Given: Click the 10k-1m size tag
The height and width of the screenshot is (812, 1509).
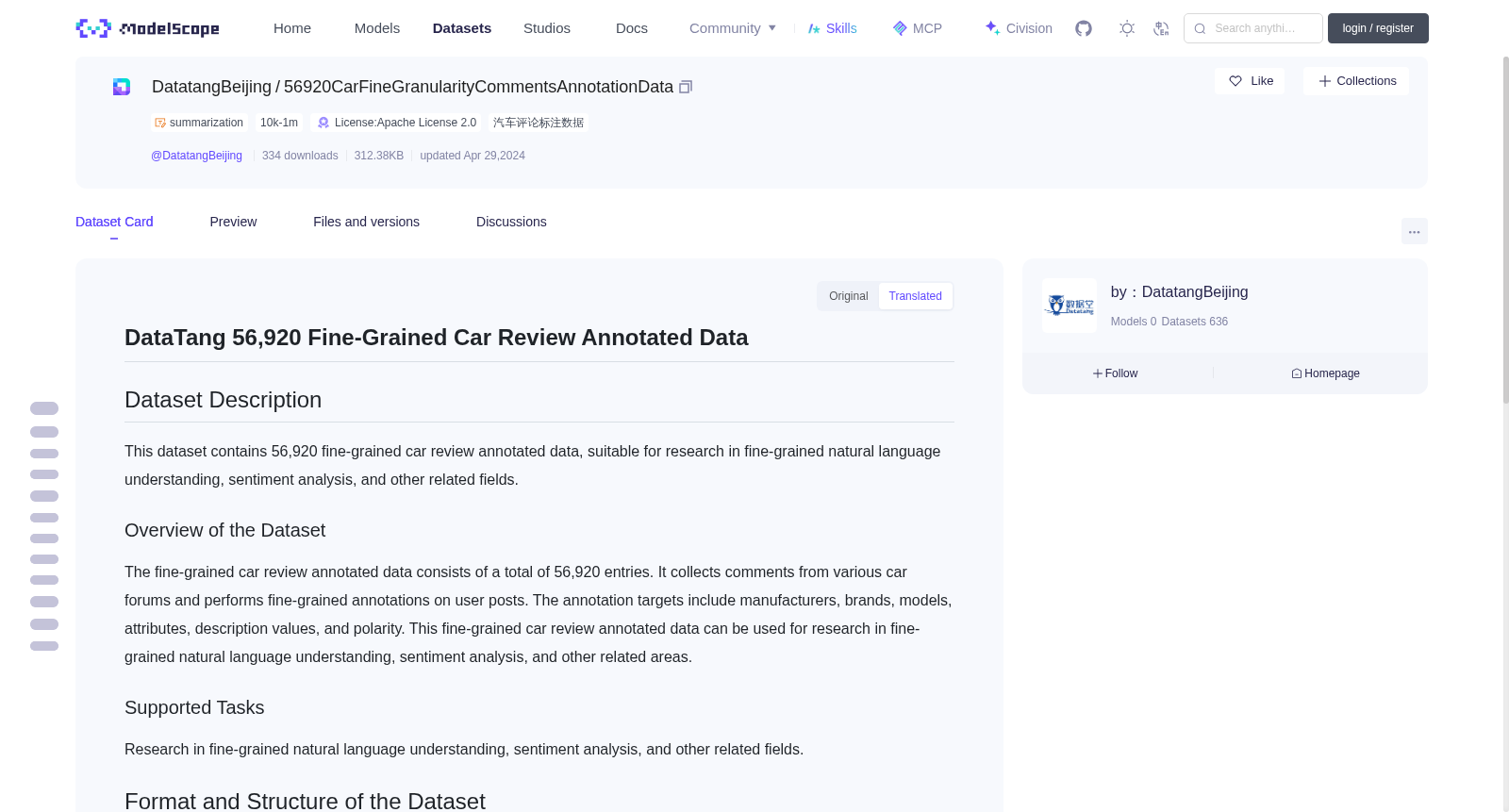Looking at the screenshot, I should pos(279,123).
